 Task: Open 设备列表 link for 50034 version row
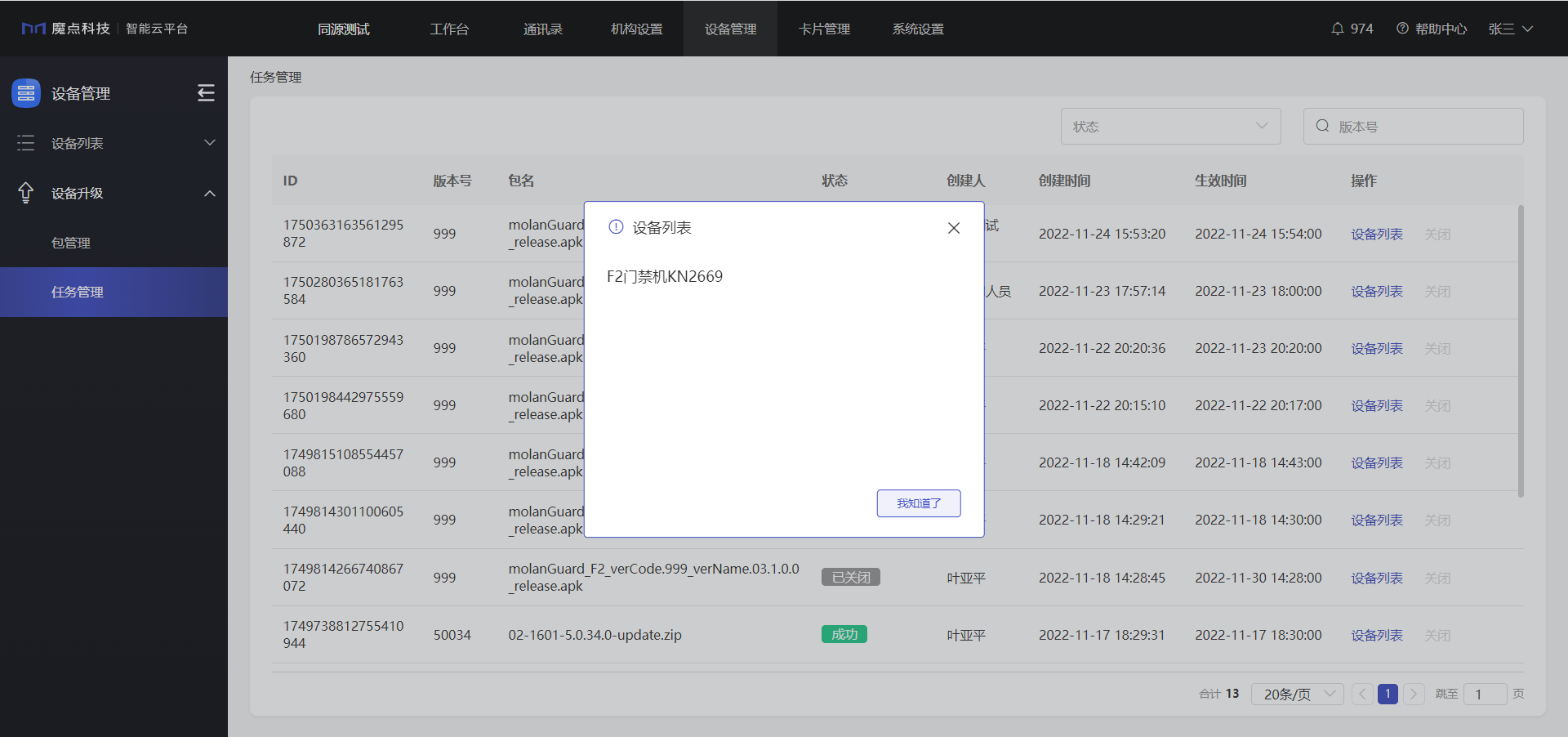click(x=1377, y=635)
